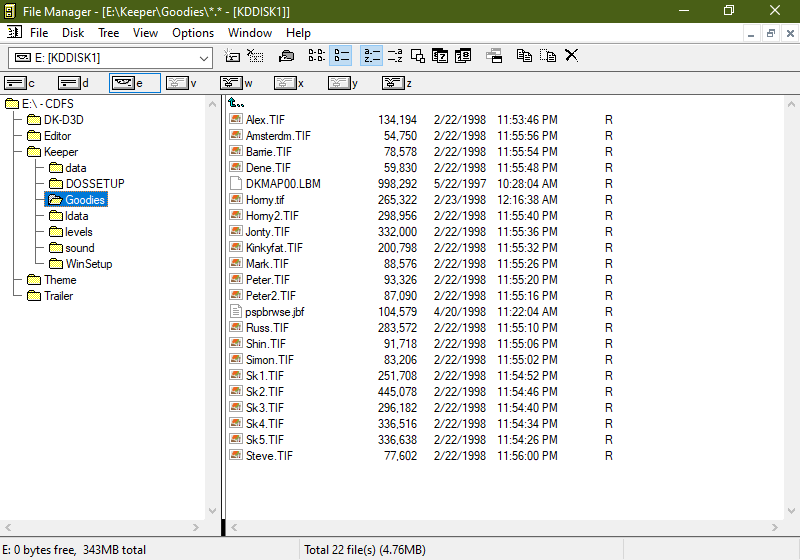The image size is (800, 560).
Task: Click the folder icon next to Trailer
Action: (x=34, y=296)
